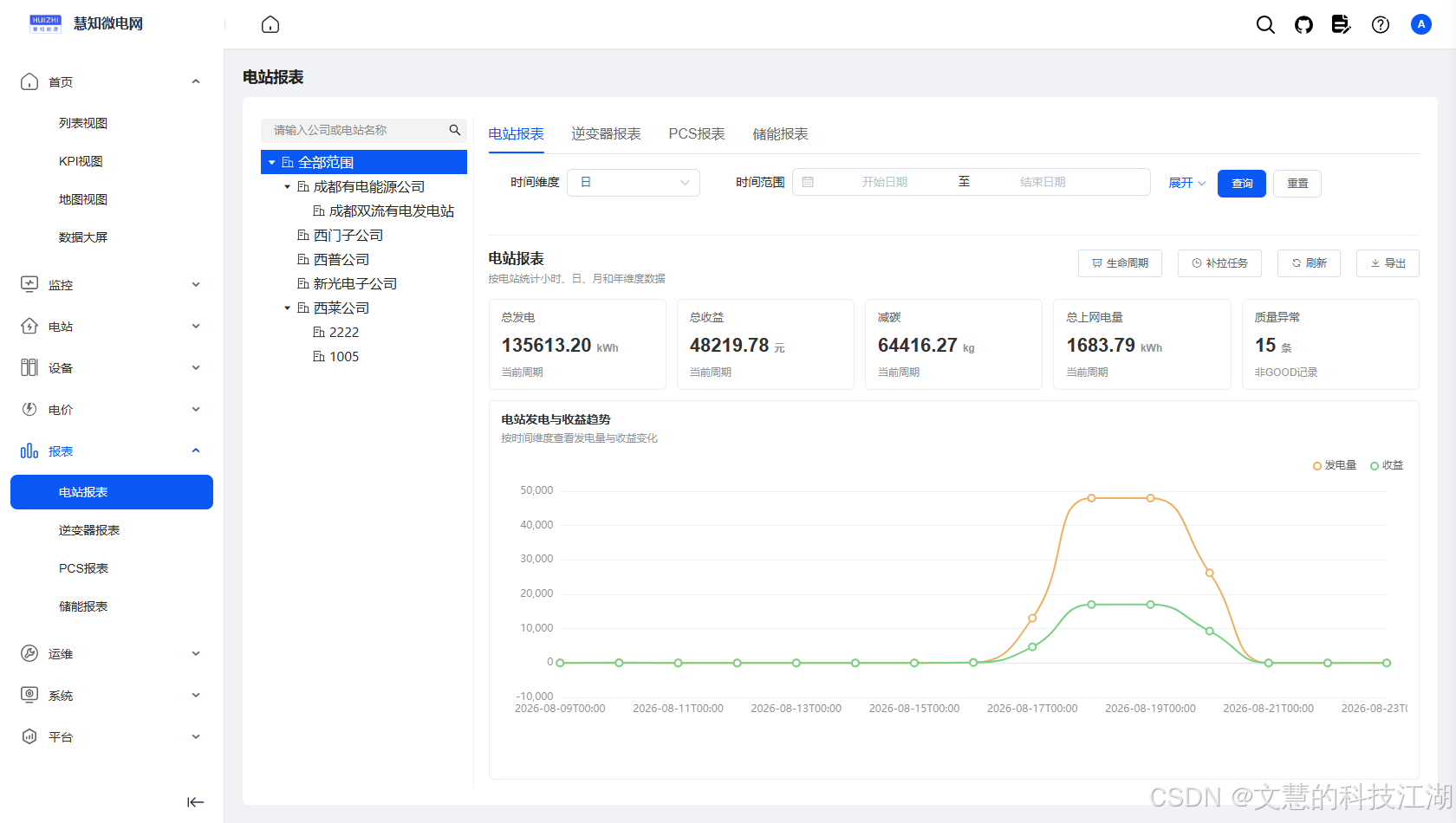Collapse the 报表 menu group

[x=196, y=450]
